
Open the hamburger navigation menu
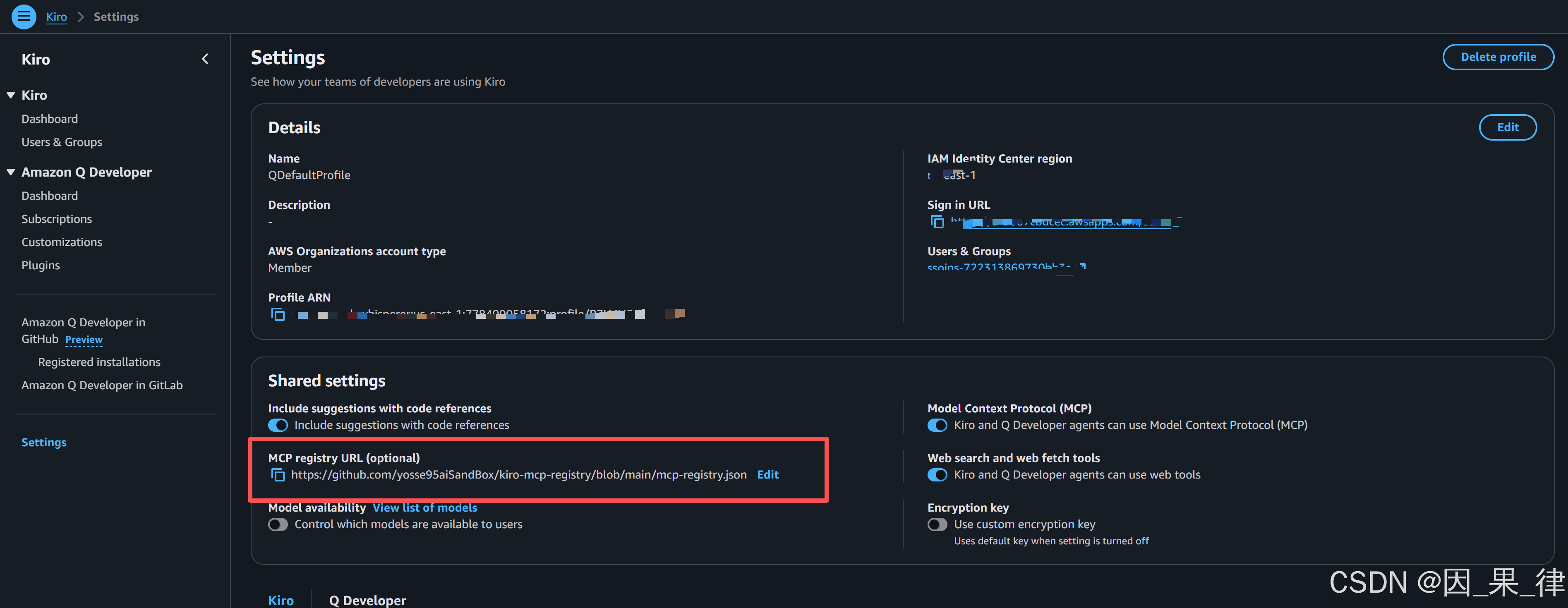click(x=24, y=17)
